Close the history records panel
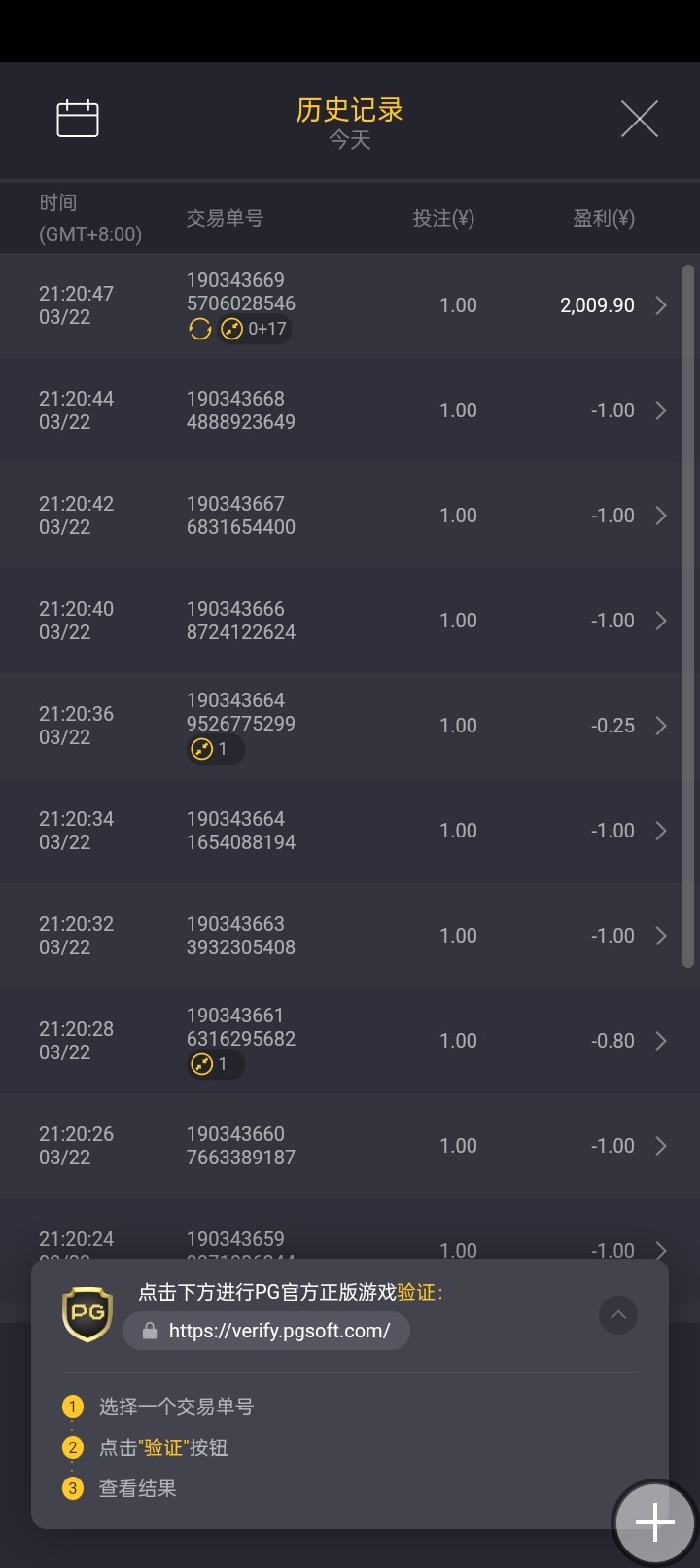The width and height of the screenshot is (700, 1568). click(639, 119)
